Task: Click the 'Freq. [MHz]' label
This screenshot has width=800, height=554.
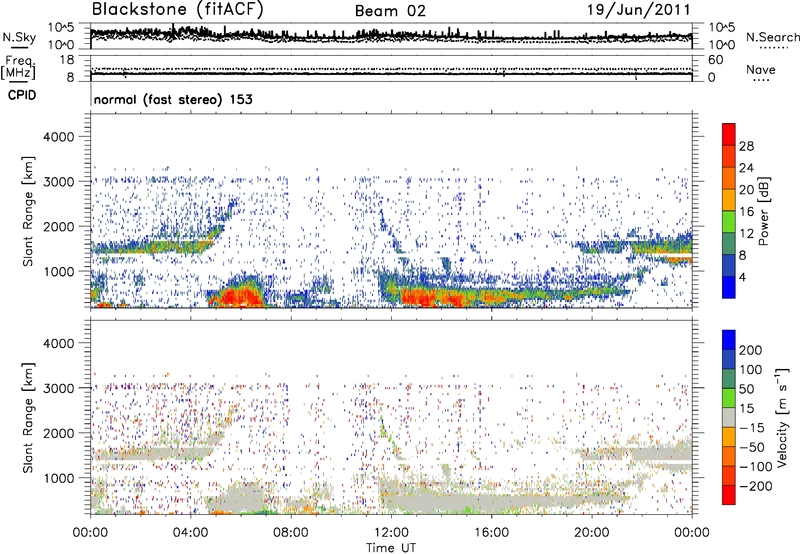Action: [x=20, y=68]
